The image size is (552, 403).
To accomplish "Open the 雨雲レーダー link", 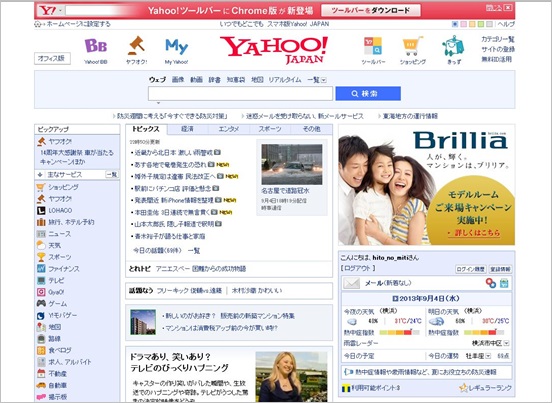I will (x=361, y=343).
